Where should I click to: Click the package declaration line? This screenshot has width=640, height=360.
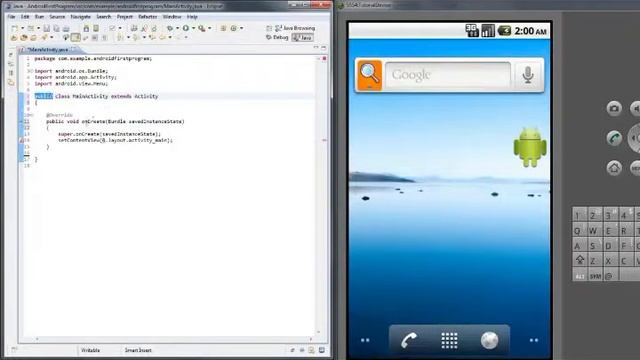click(93, 58)
